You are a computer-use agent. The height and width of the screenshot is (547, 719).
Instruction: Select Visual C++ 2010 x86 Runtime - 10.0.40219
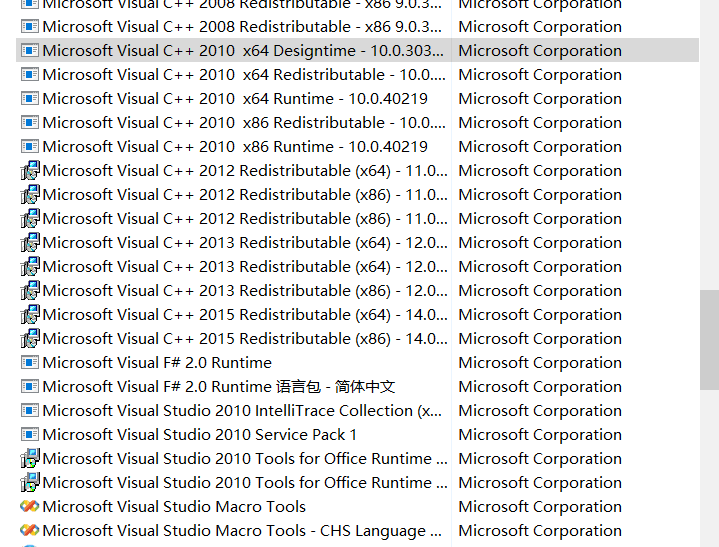(x=235, y=146)
